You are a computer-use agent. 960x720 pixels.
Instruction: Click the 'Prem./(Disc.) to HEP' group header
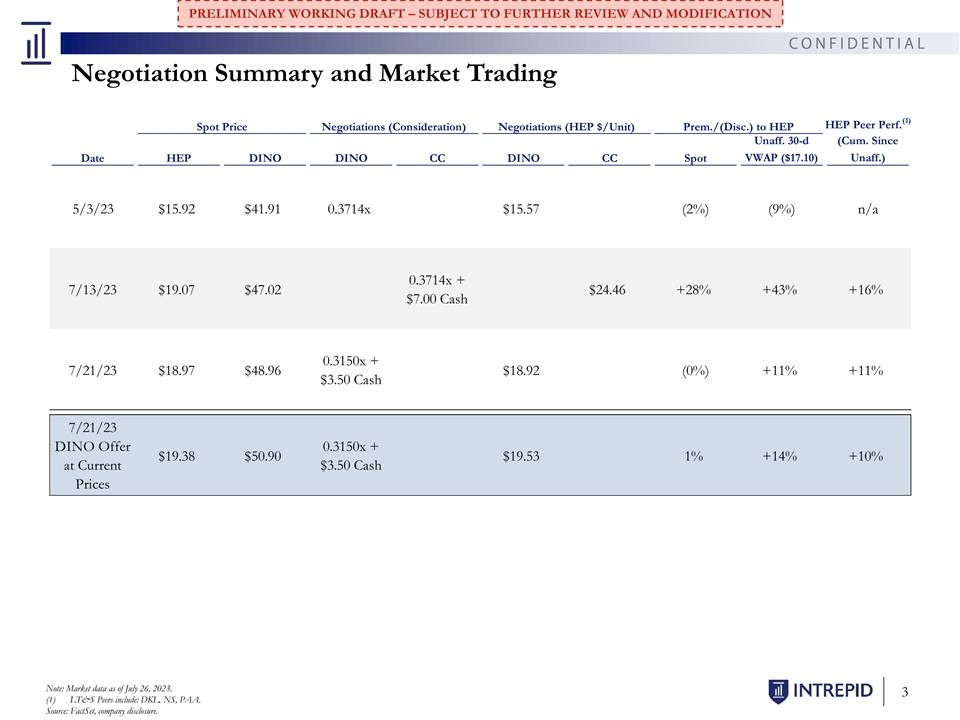coord(738,127)
